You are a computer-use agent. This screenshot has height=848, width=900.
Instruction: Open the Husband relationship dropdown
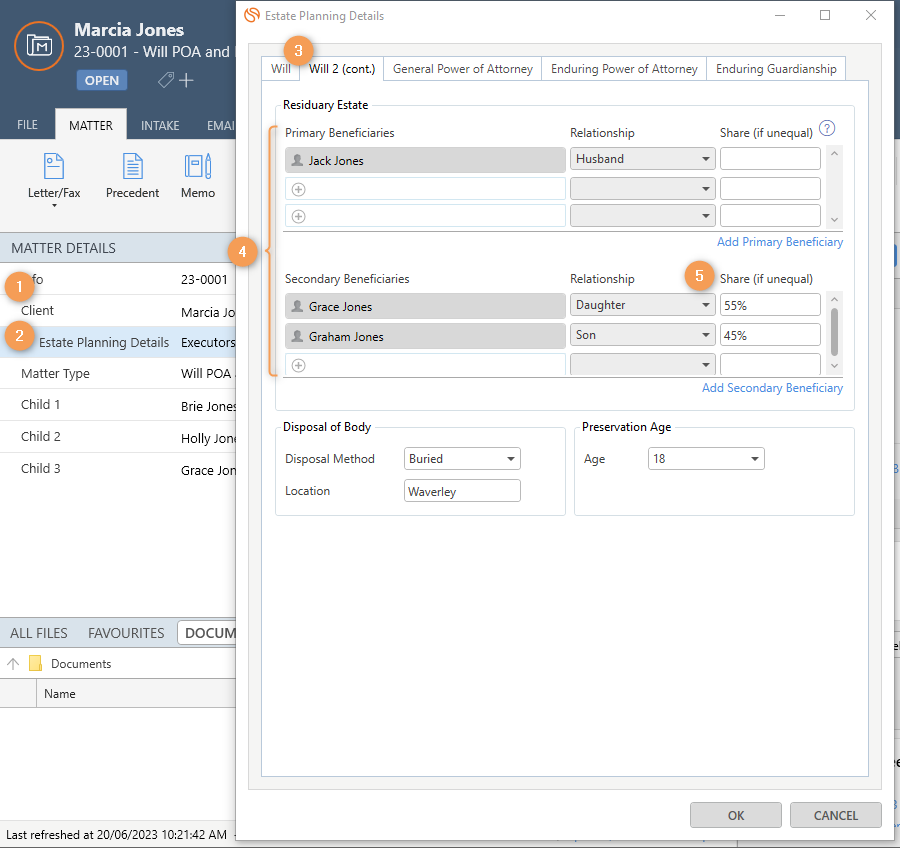click(642, 159)
